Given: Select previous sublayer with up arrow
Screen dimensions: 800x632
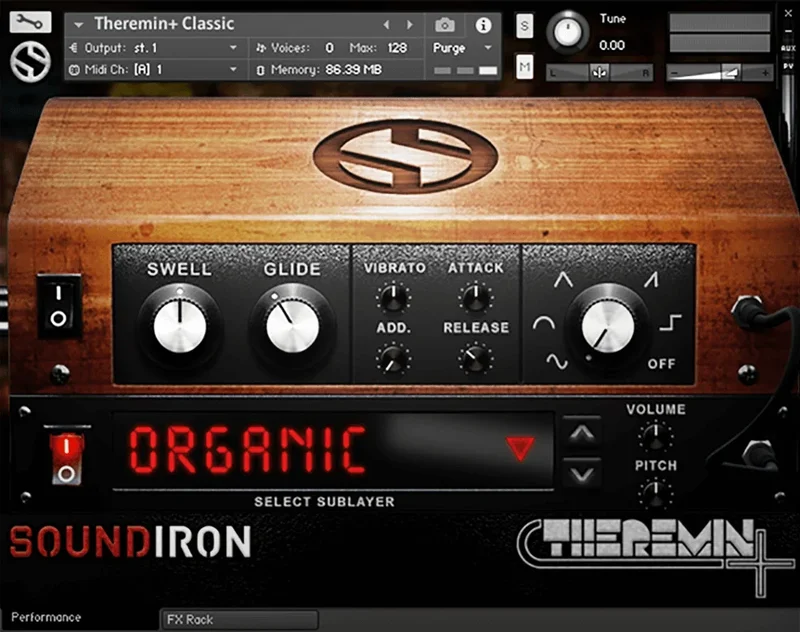Looking at the screenshot, I should [x=582, y=435].
